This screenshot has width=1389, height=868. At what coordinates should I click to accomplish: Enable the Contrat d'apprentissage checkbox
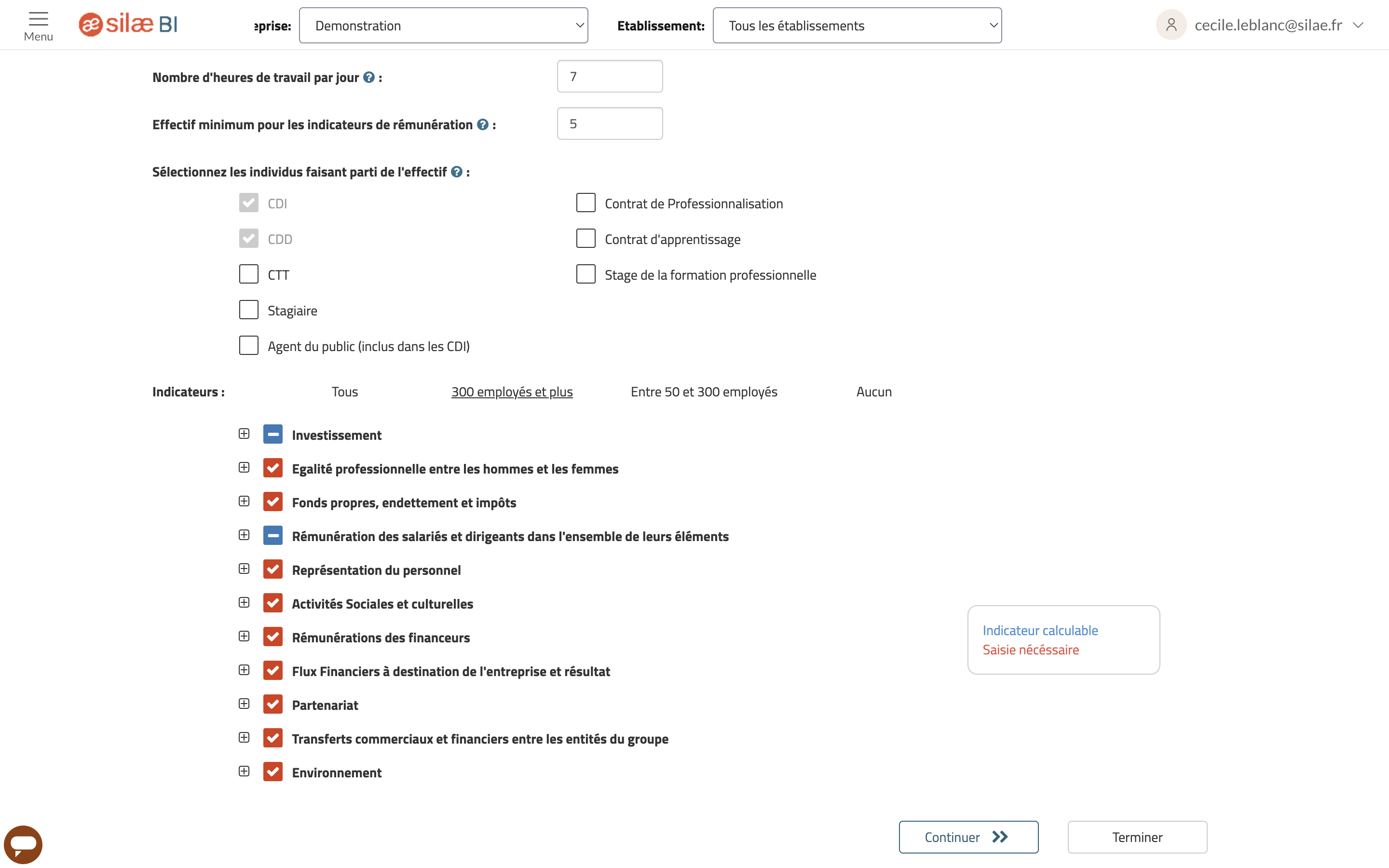(585, 239)
